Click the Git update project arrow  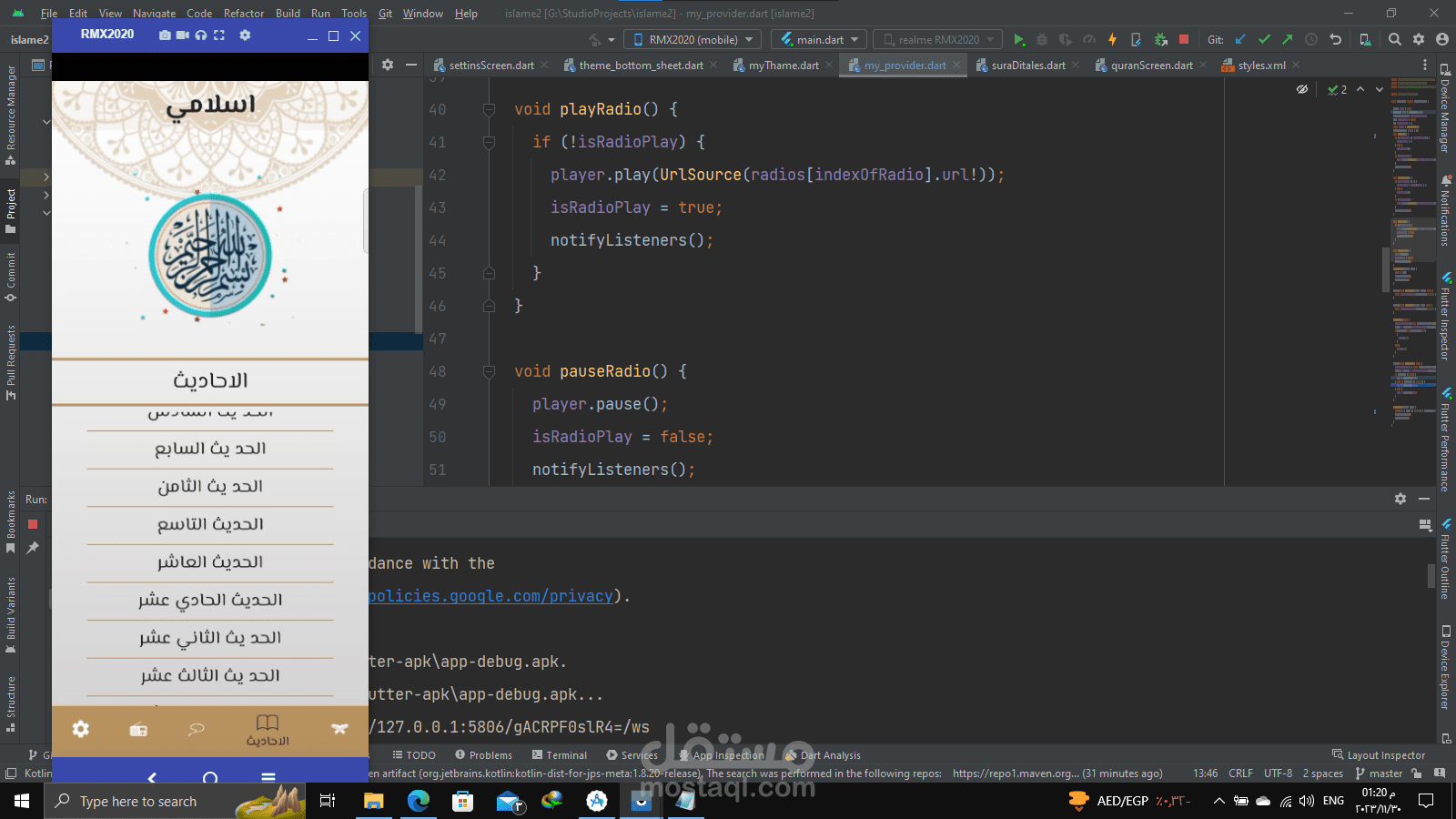click(1241, 39)
